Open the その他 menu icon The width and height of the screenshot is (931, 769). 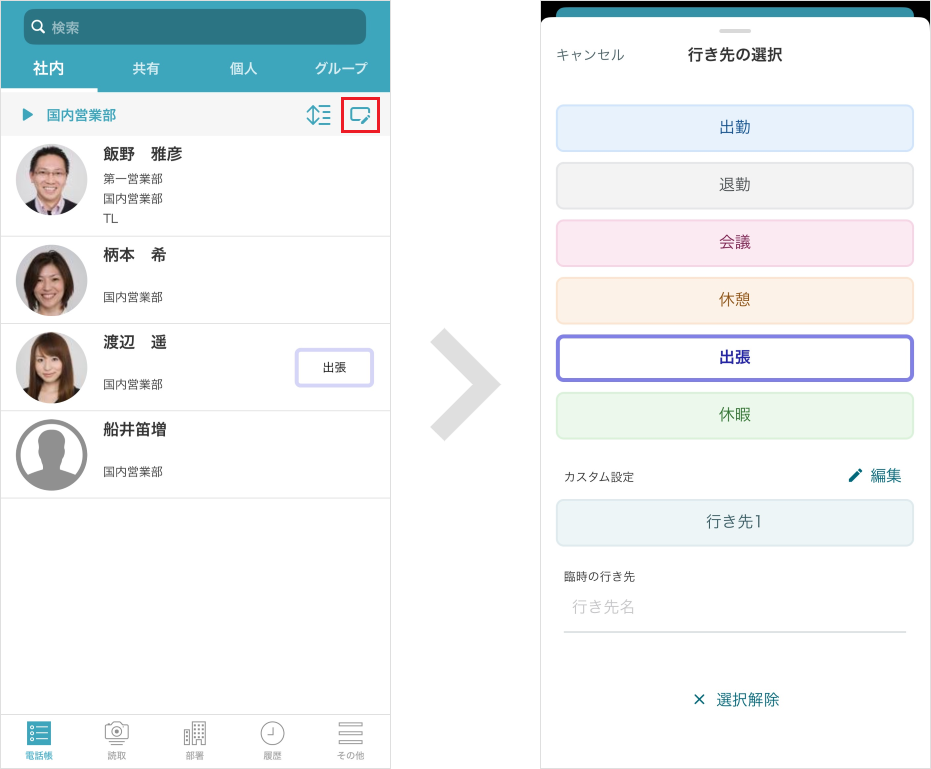point(350,735)
